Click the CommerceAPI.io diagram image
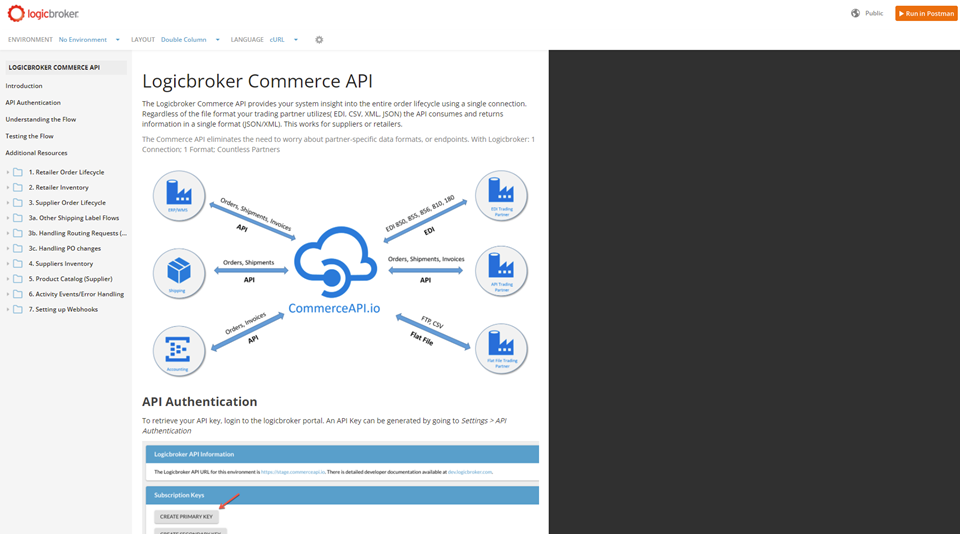 [x=339, y=266]
